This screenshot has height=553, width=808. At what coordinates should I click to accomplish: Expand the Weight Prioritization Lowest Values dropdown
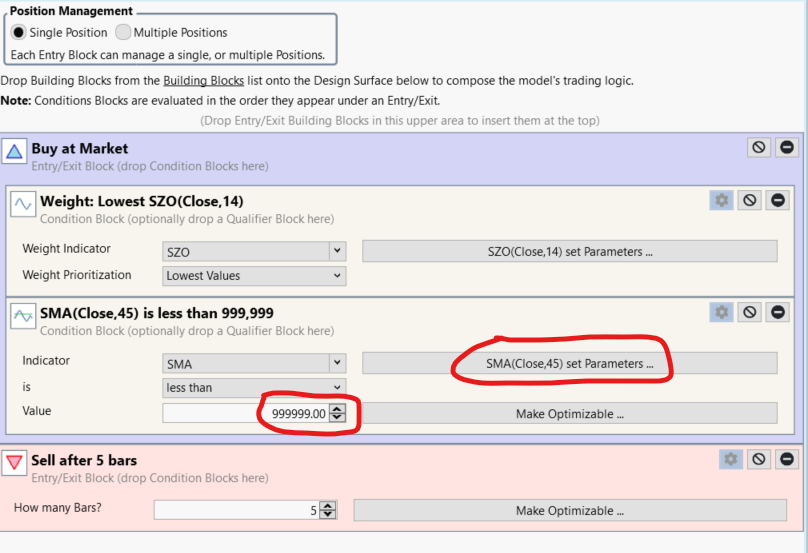[x=254, y=276]
